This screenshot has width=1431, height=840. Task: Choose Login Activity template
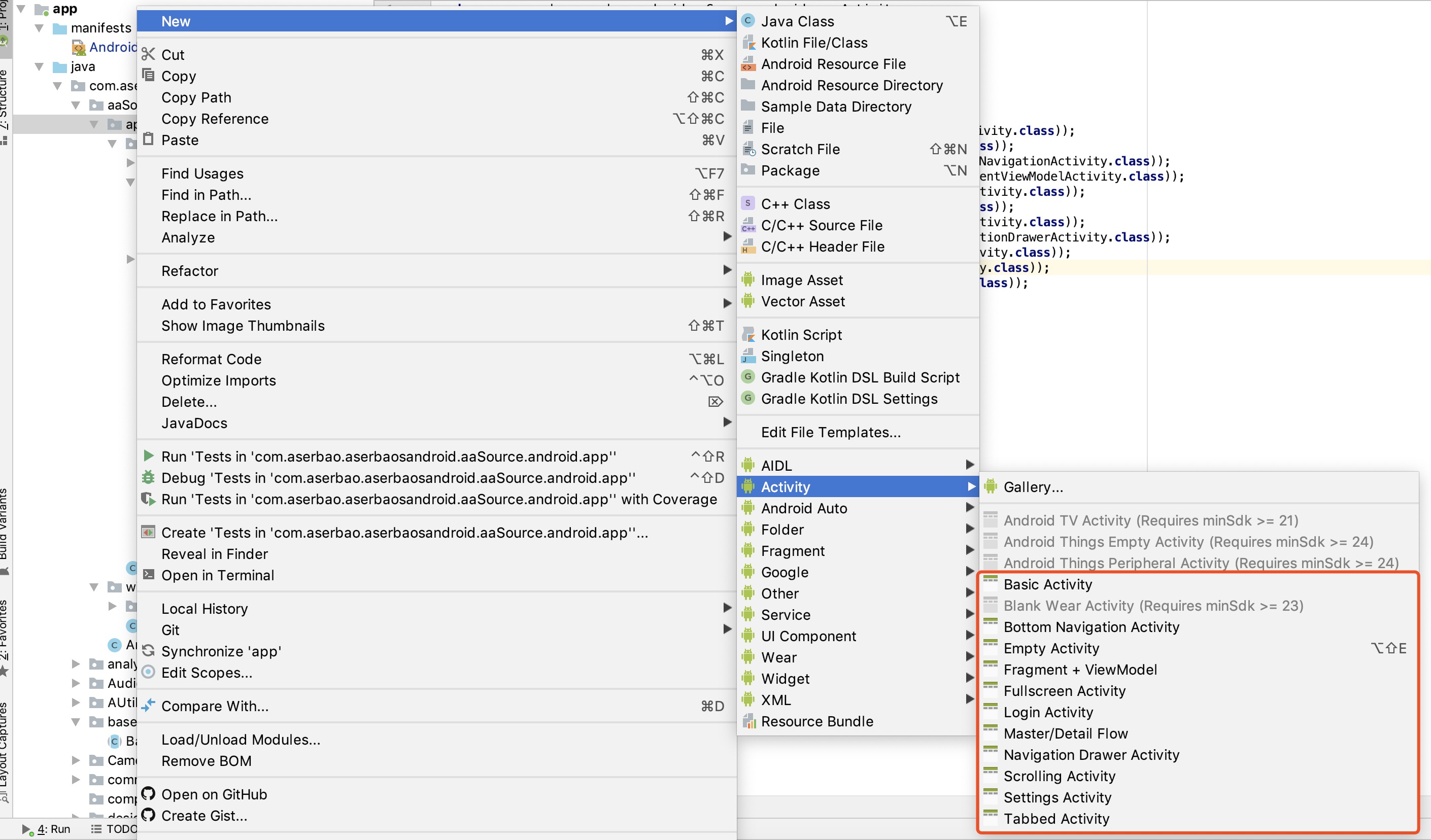[x=1198, y=712]
